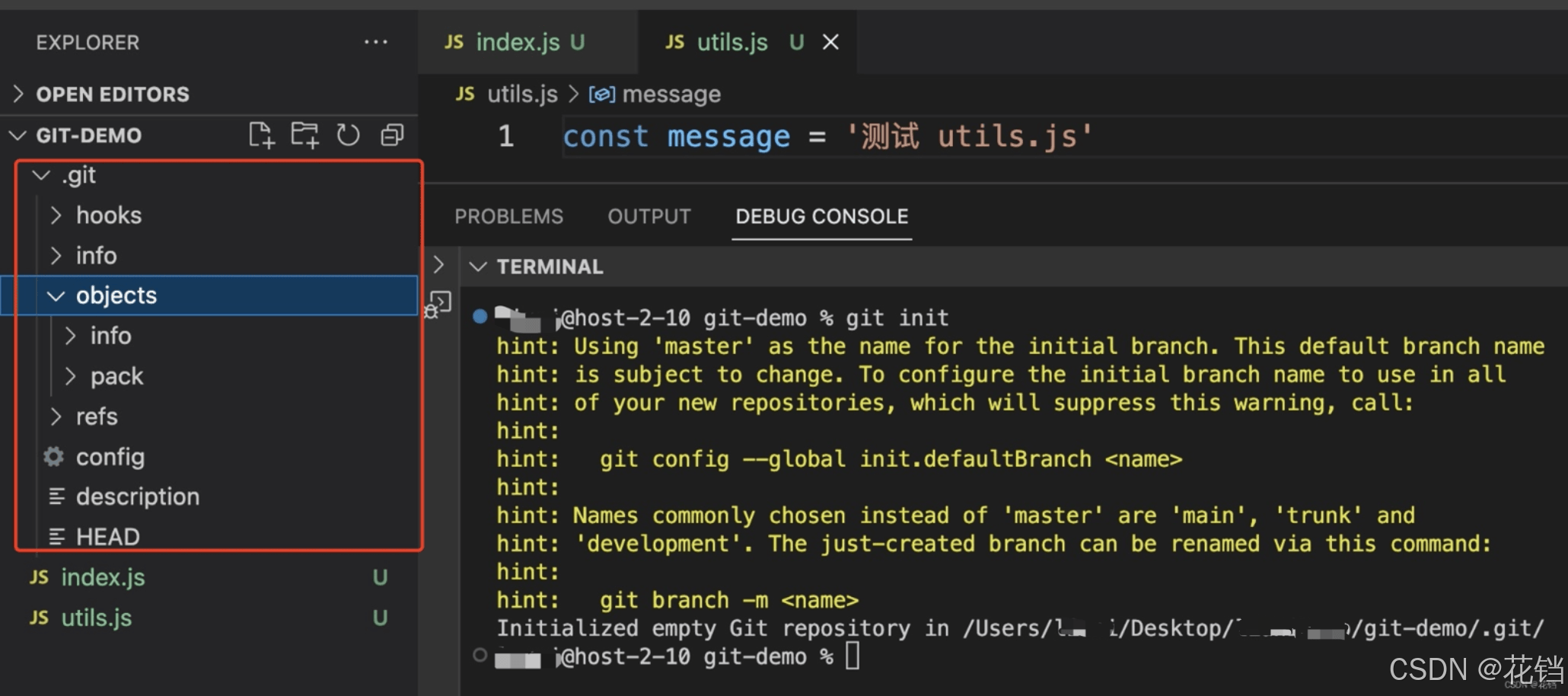The width and height of the screenshot is (1568, 696).
Task: Refresh the explorer with the refresh icon
Action: pyautogui.click(x=349, y=136)
